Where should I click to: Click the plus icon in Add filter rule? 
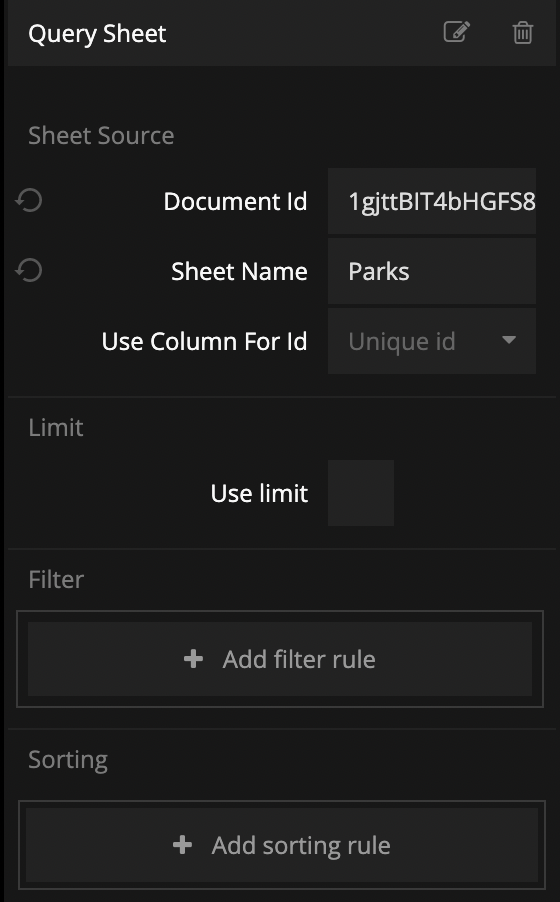coord(193,659)
